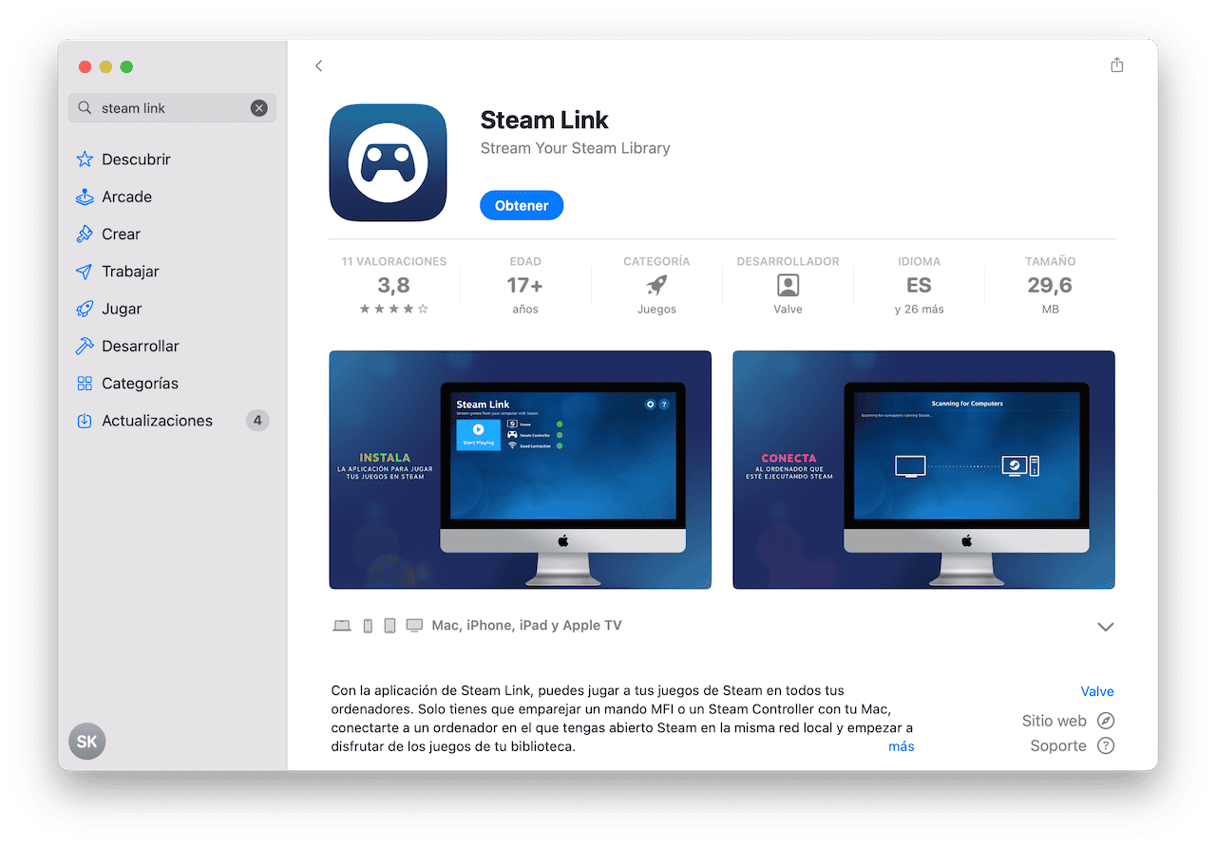
Task: Select the Jugar rocket icon
Action: (85, 309)
